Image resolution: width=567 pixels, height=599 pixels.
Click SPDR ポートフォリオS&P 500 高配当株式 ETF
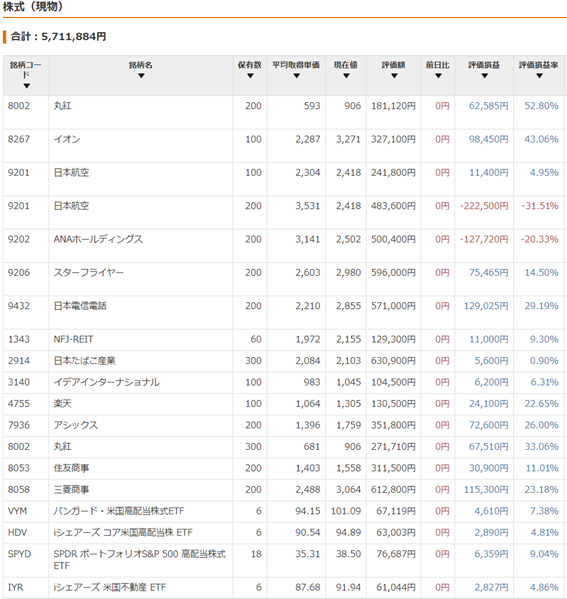(x=139, y=559)
